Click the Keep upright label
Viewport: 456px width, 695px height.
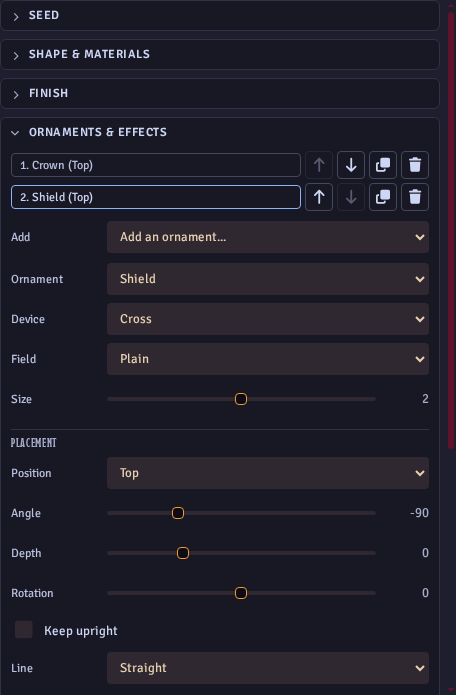pyautogui.click(x=81, y=631)
